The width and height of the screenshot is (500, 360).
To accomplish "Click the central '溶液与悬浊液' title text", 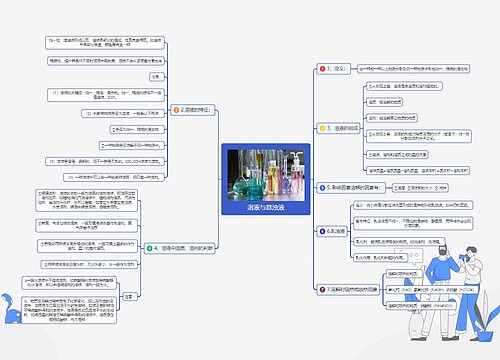I will tap(266, 207).
